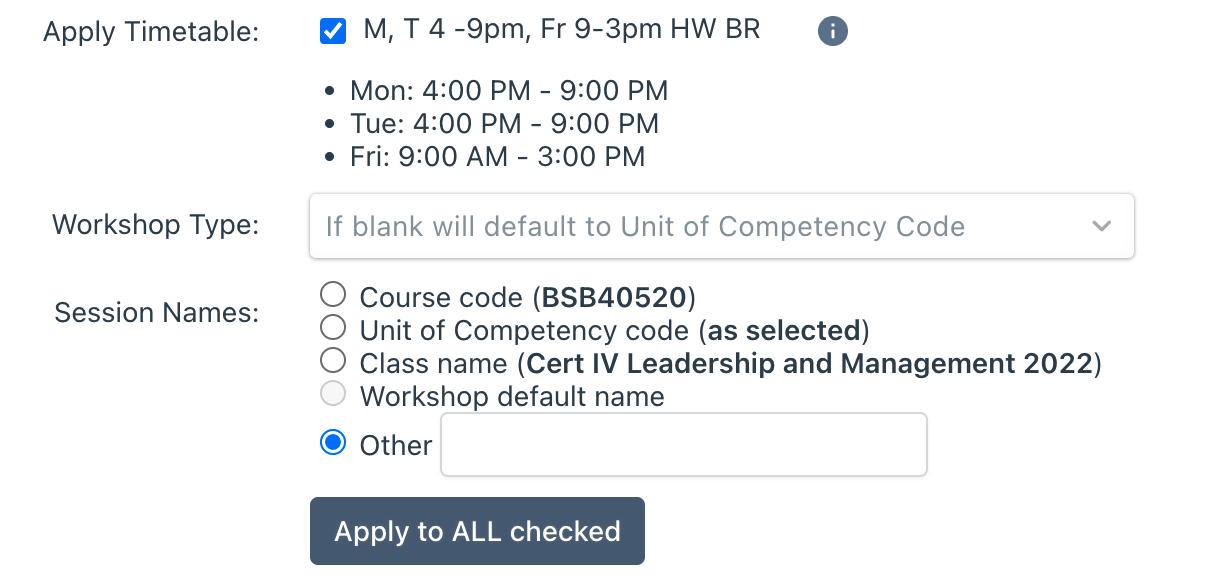The height and width of the screenshot is (578, 1206).
Task: Click the bold 'as selected' text
Action: click(x=784, y=330)
